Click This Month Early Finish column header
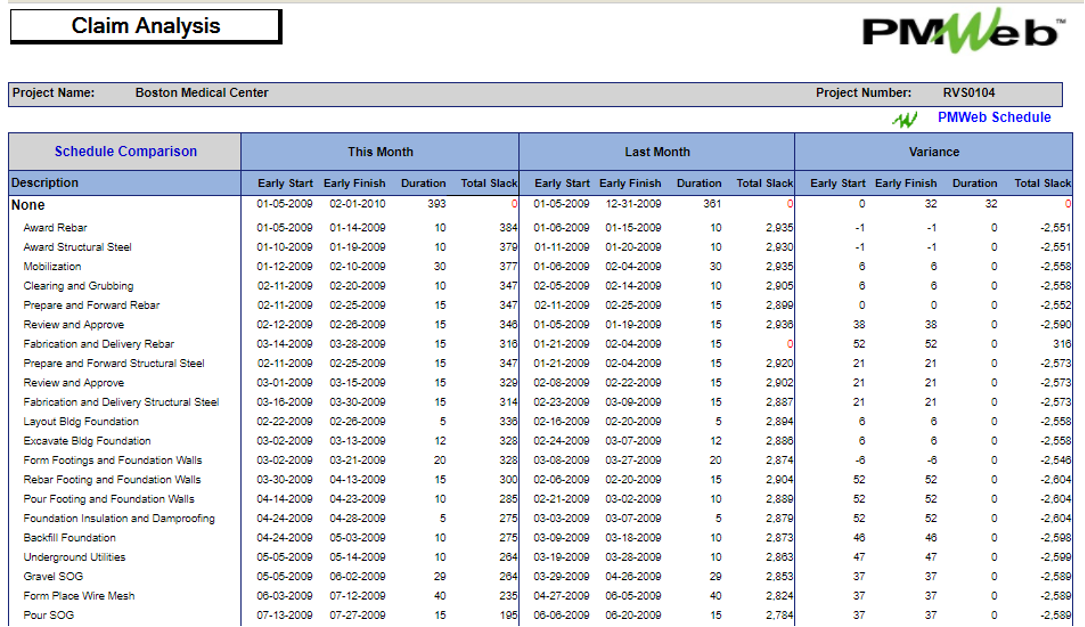1085x627 pixels. (354, 183)
